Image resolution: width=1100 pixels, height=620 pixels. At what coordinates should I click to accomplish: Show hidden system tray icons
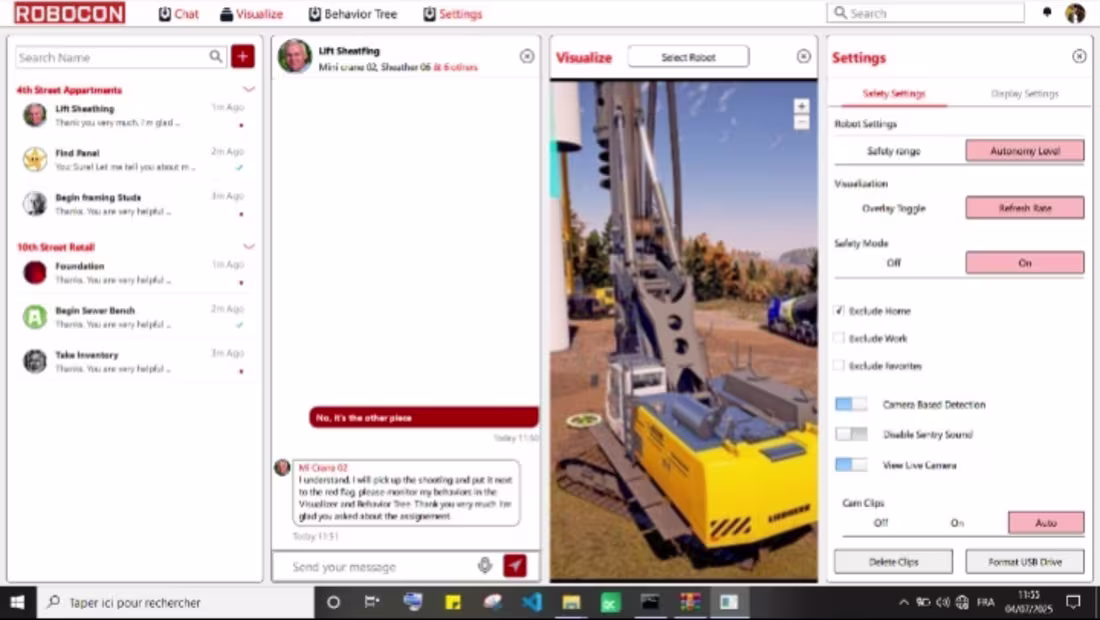click(904, 602)
